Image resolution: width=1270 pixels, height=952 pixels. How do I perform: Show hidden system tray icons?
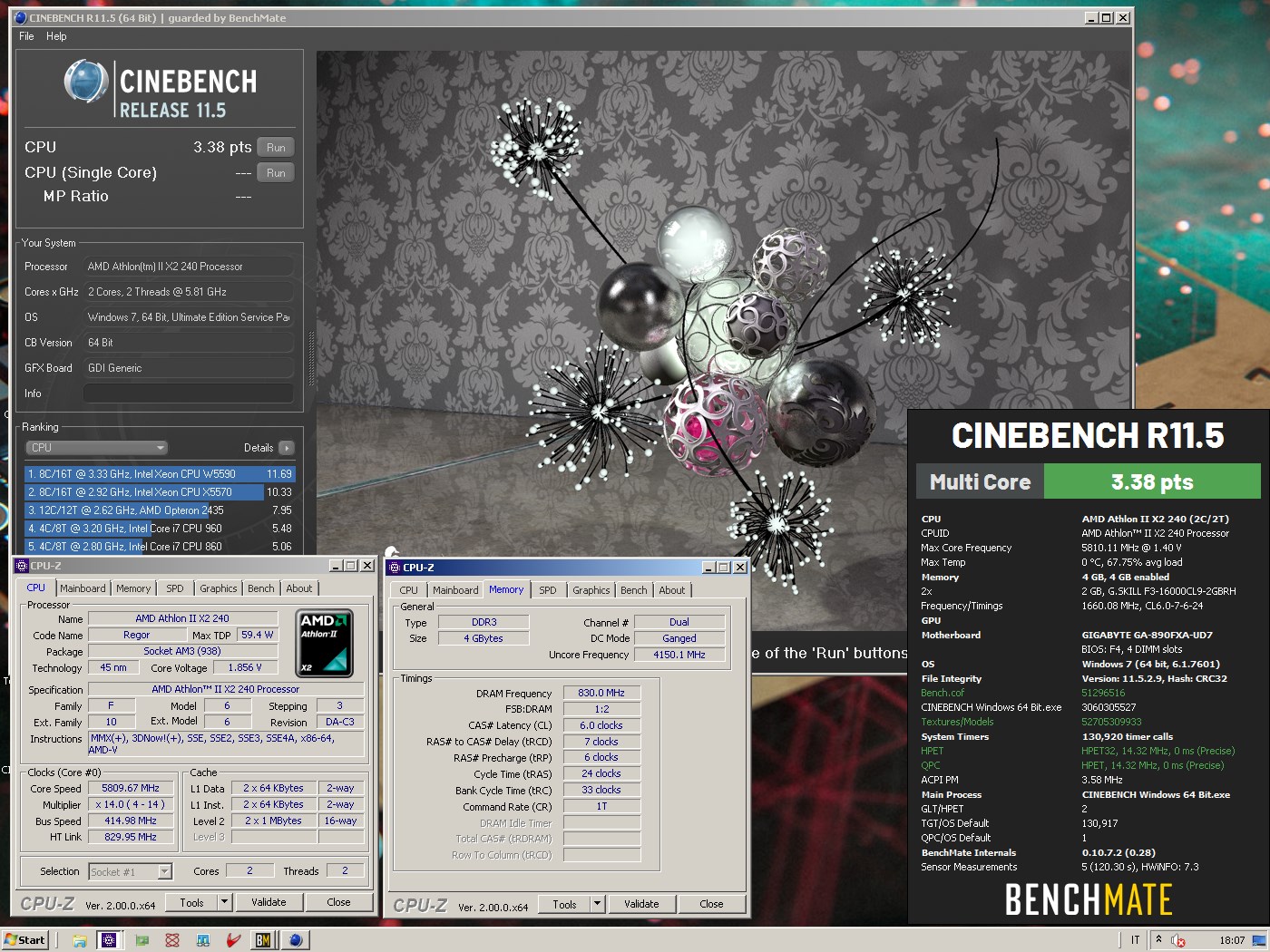(x=1158, y=939)
